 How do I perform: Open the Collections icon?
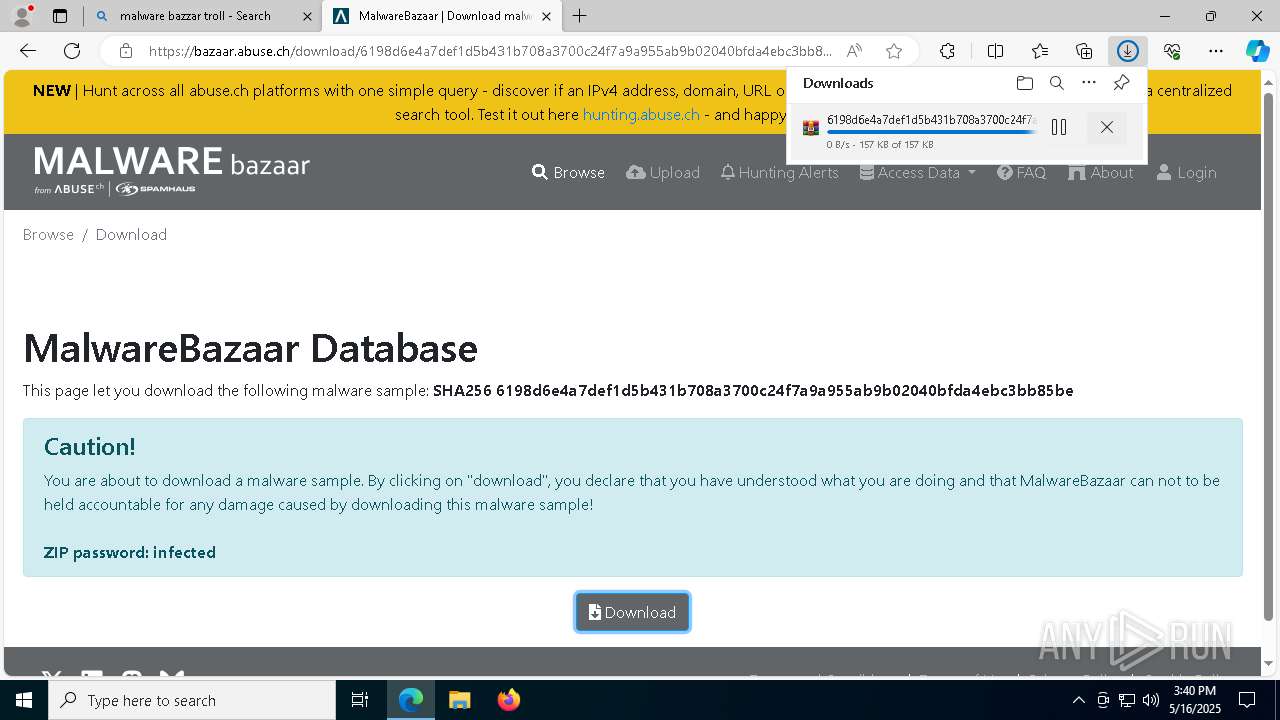pyautogui.click(x=1084, y=51)
